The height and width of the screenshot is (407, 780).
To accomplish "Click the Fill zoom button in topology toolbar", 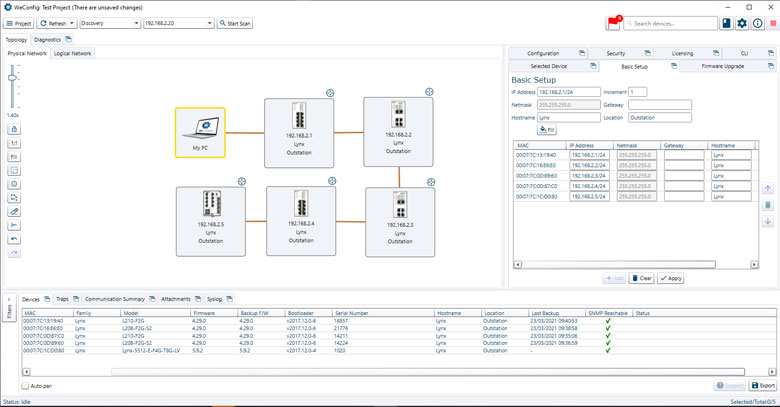I will pyautogui.click(x=14, y=157).
